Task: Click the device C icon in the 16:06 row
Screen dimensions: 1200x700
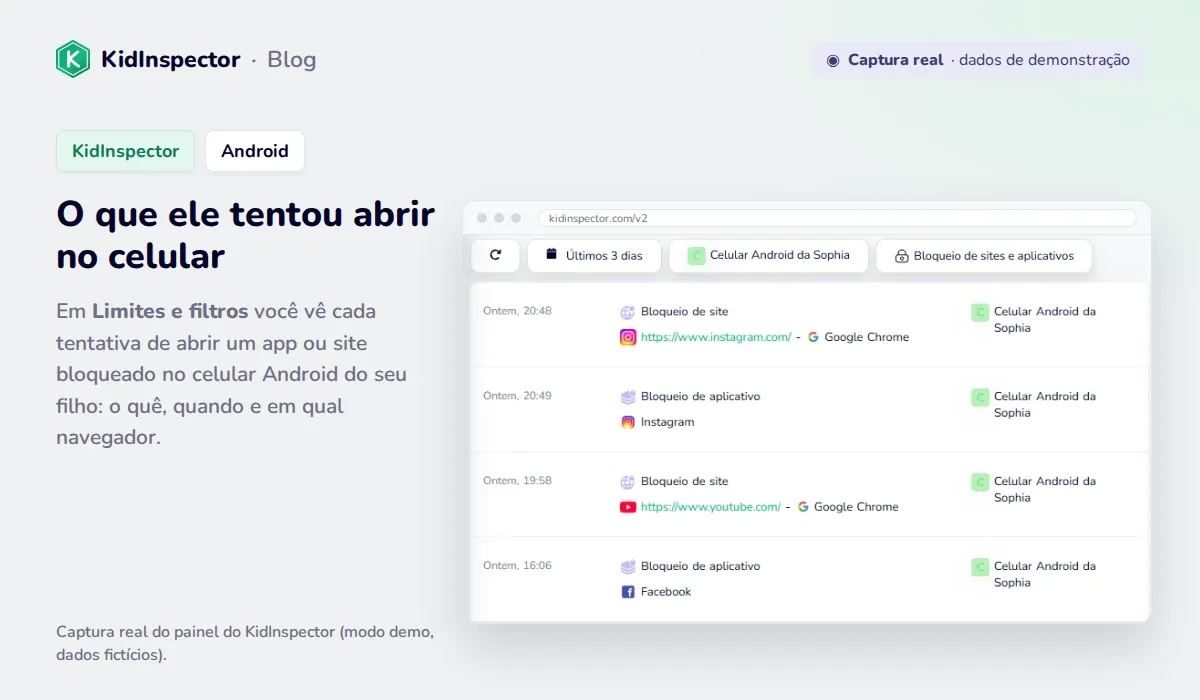Action: click(980, 568)
